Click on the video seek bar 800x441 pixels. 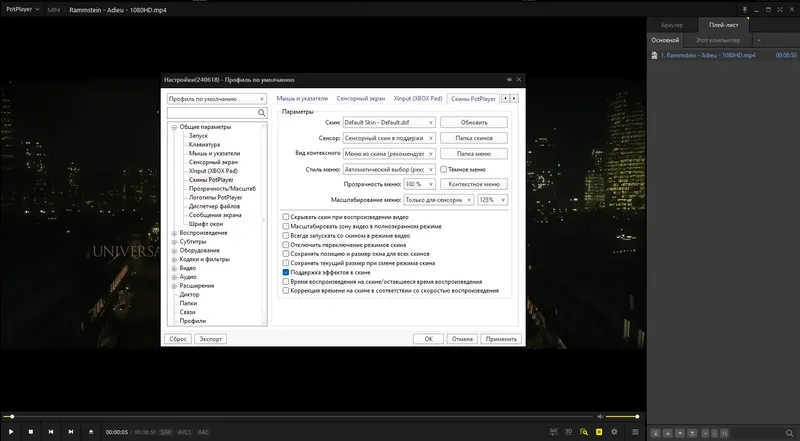[298, 416]
